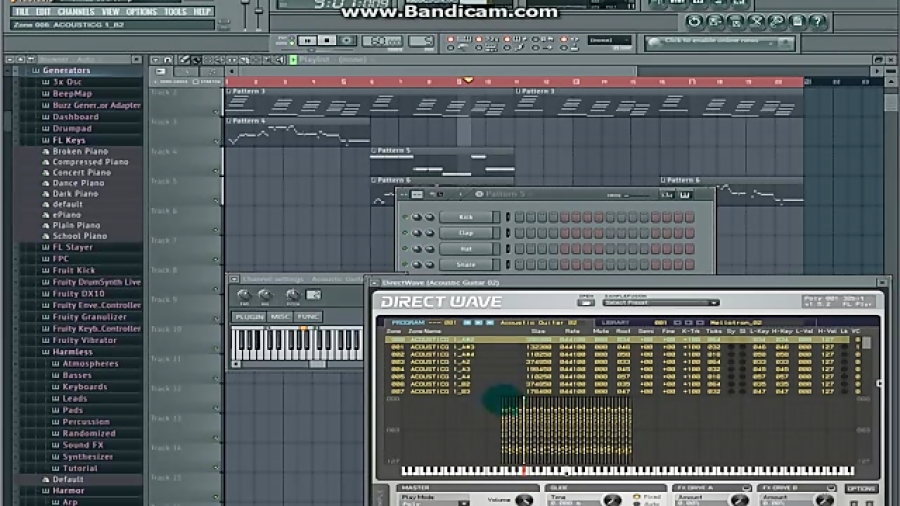900x506 pixels.
Task: Click the play/pause transport button
Action: click(307, 41)
